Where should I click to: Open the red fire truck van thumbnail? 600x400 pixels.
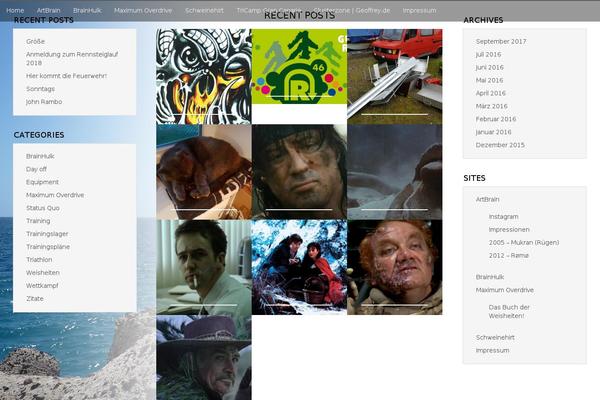pos(395,77)
